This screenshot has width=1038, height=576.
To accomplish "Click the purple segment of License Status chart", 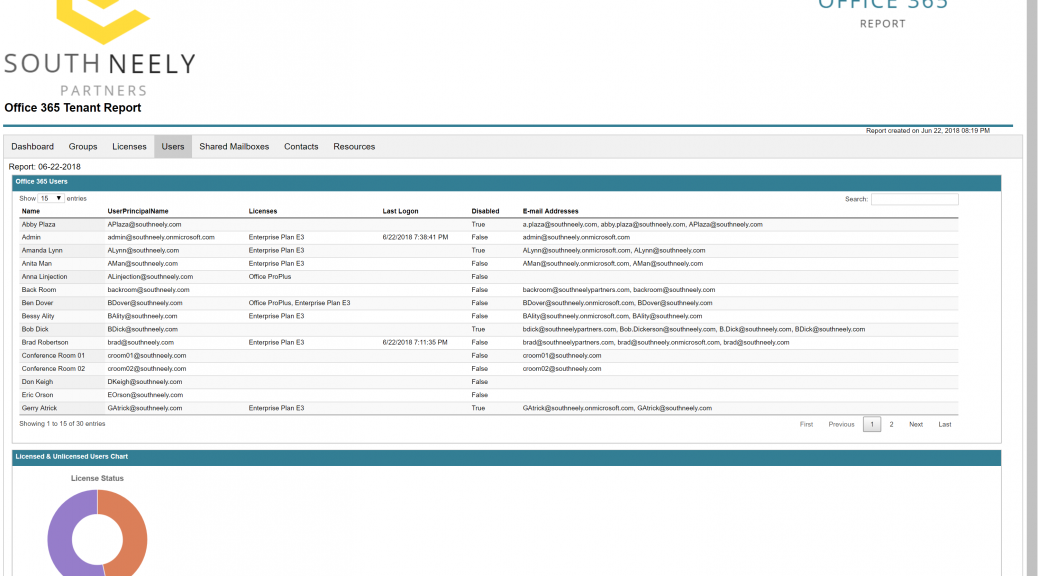I will point(61,536).
